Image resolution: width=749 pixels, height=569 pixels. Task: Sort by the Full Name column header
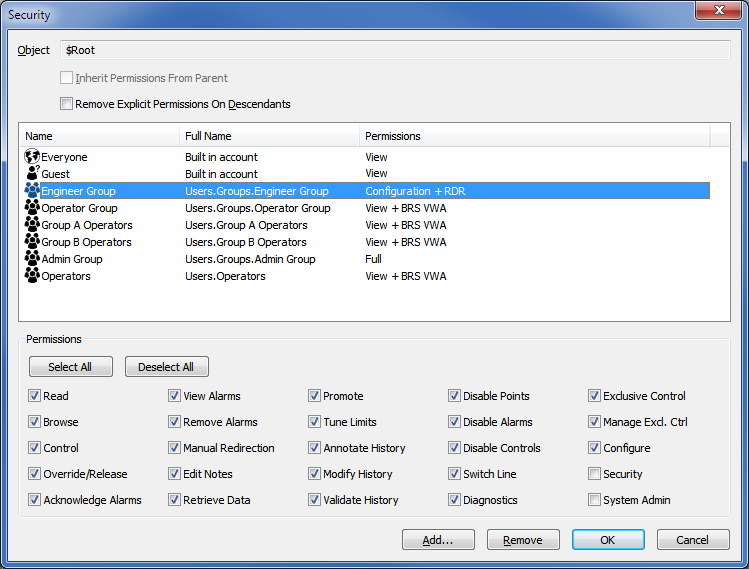pyautogui.click(x=268, y=136)
